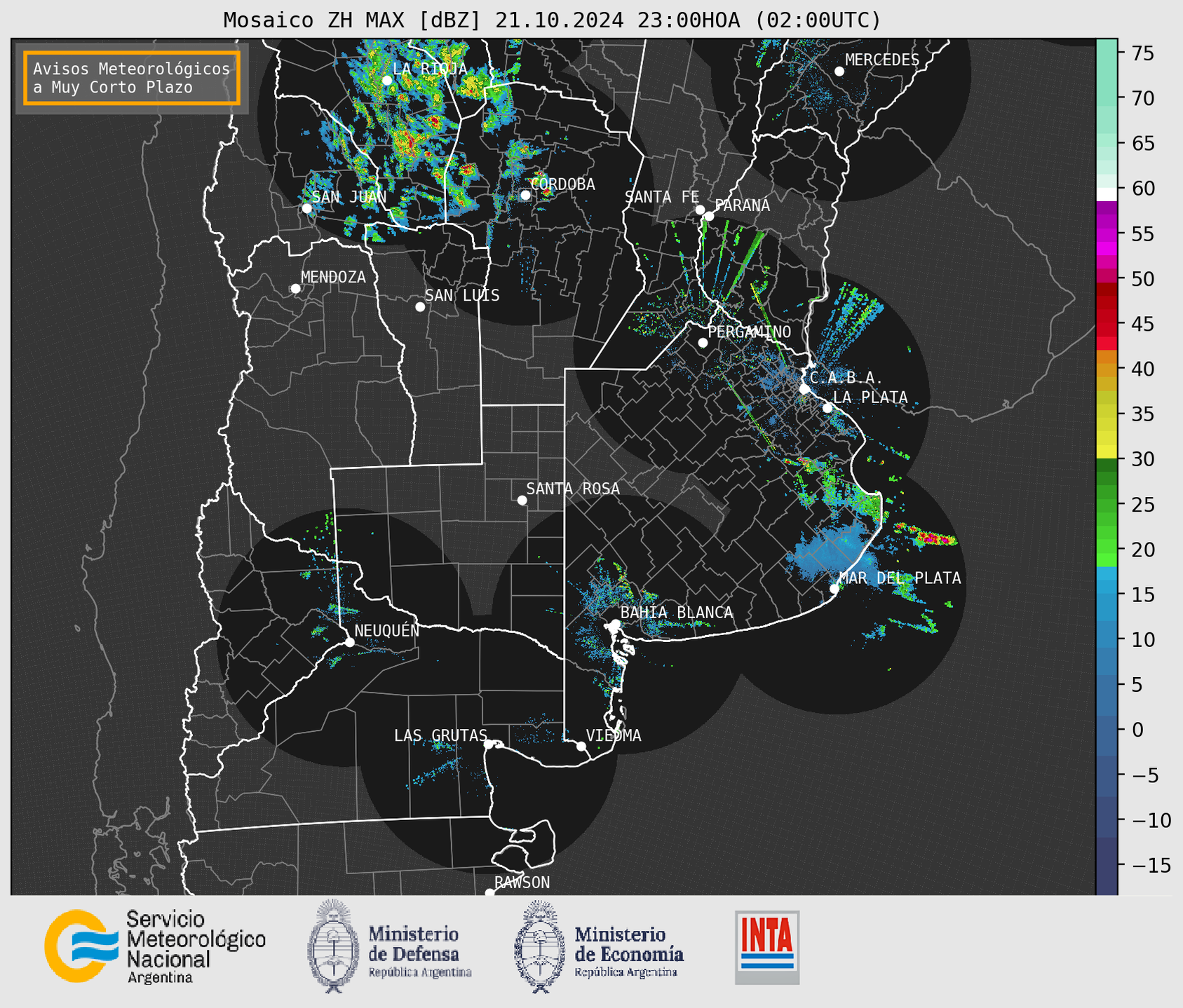Click the 60 dBZ white color scale band
Screen dimensions: 1183x1008
[x=1107, y=194]
